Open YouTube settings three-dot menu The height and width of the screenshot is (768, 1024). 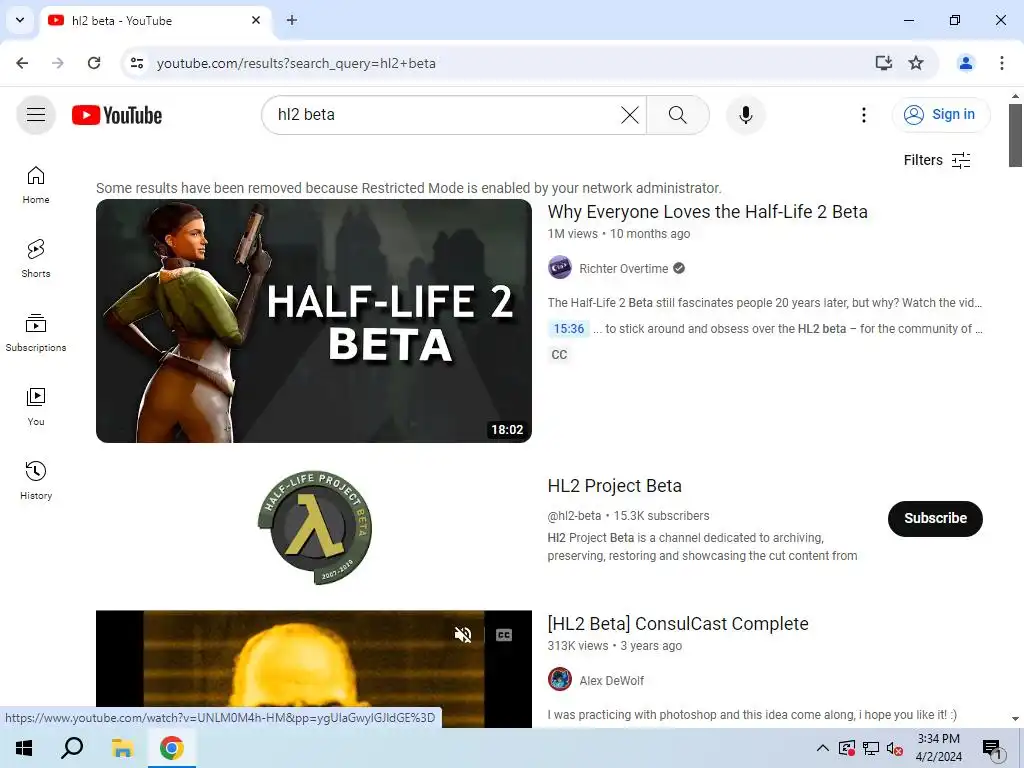tap(863, 115)
